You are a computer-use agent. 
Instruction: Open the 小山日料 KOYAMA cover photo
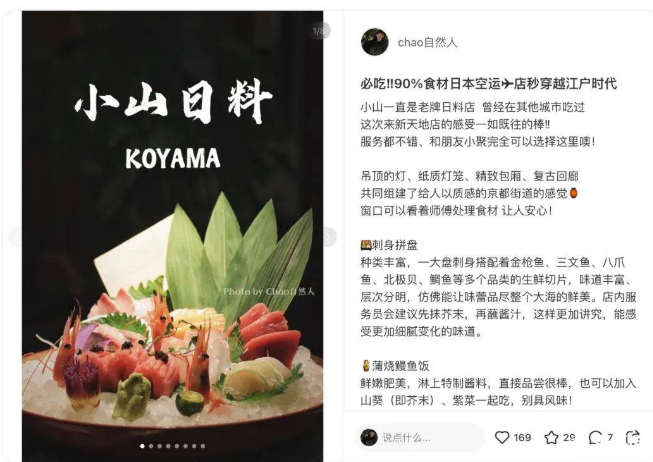tap(172, 236)
